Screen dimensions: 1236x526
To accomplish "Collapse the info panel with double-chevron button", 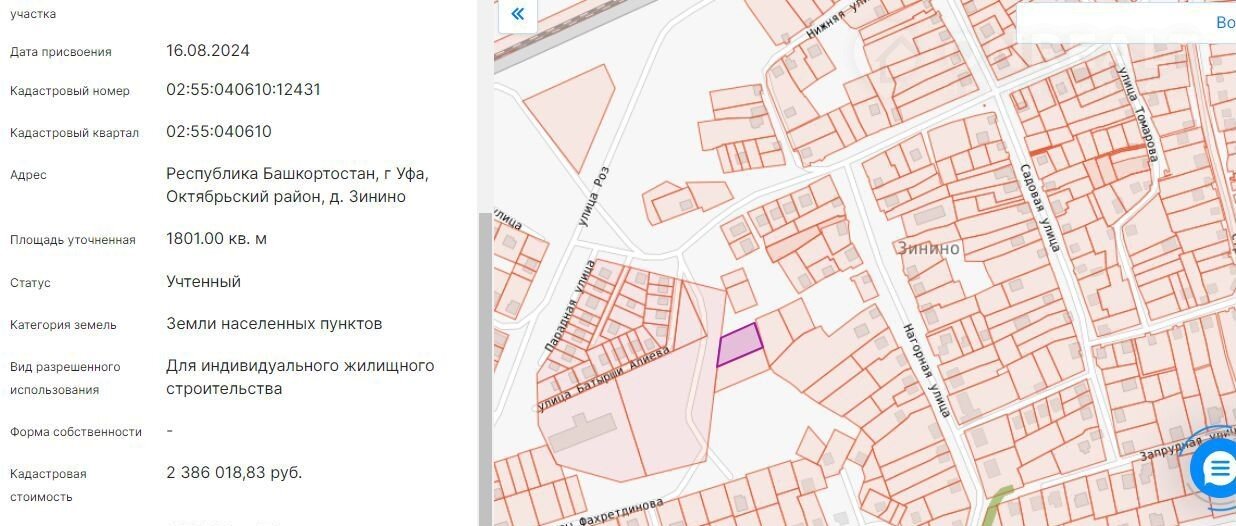I will pyautogui.click(x=516, y=15).
